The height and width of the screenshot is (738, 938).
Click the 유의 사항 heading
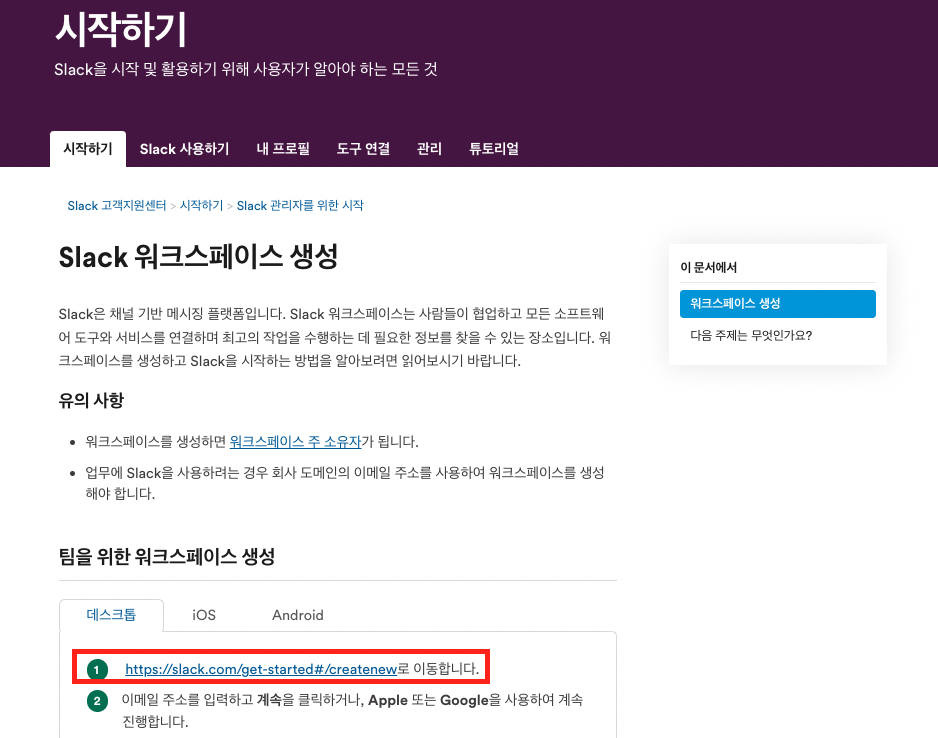click(91, 401)
